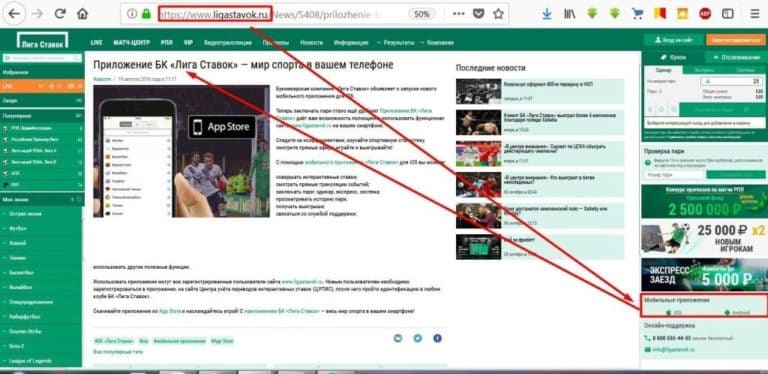
Task: Click the 25 000 ₽ новым игрокам banner
Action: pyautogui.click(x=704, y=238)
